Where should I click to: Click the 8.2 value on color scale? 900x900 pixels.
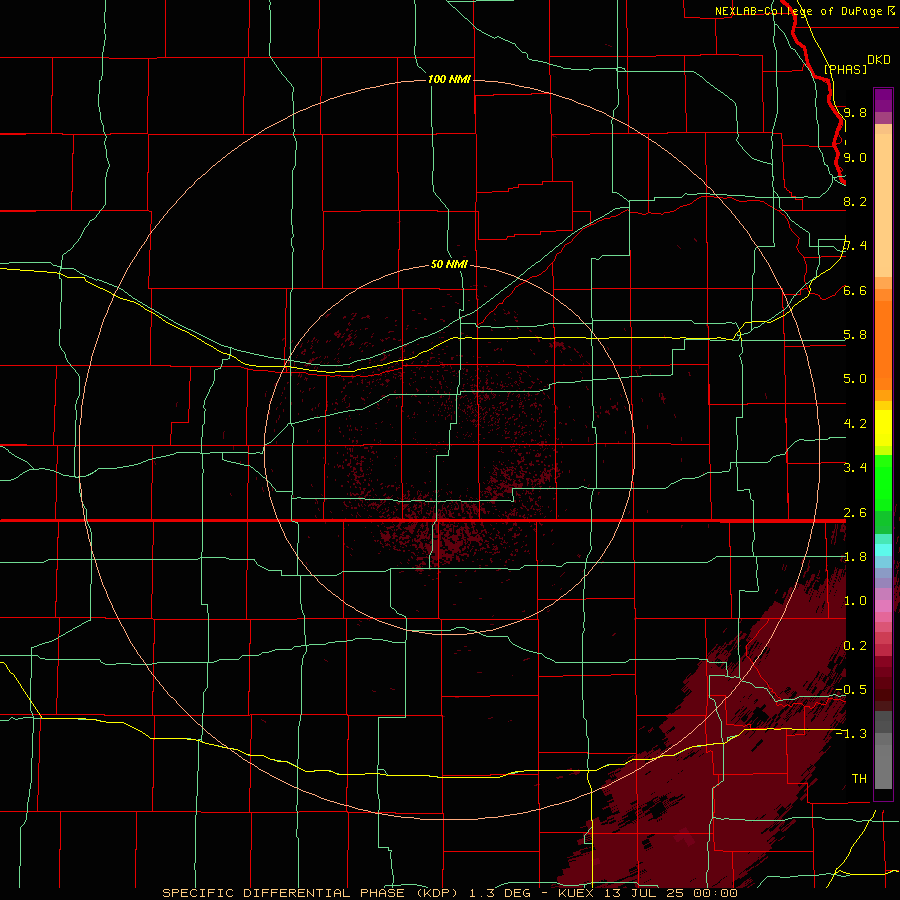pos(855,201)
